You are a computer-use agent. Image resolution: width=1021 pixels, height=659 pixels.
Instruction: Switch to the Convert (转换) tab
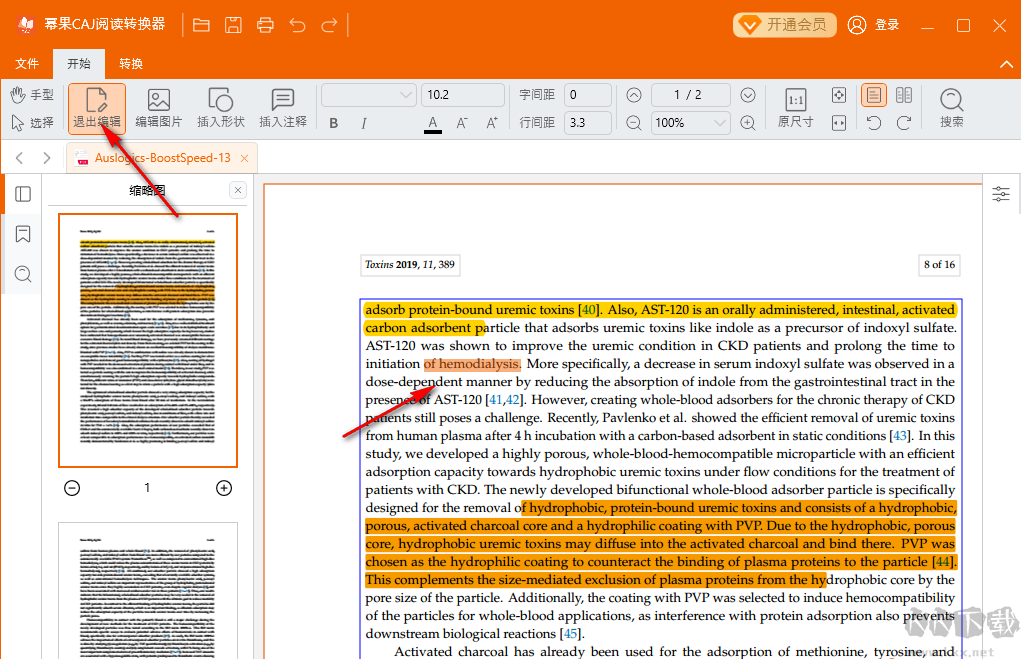(131, 64)
